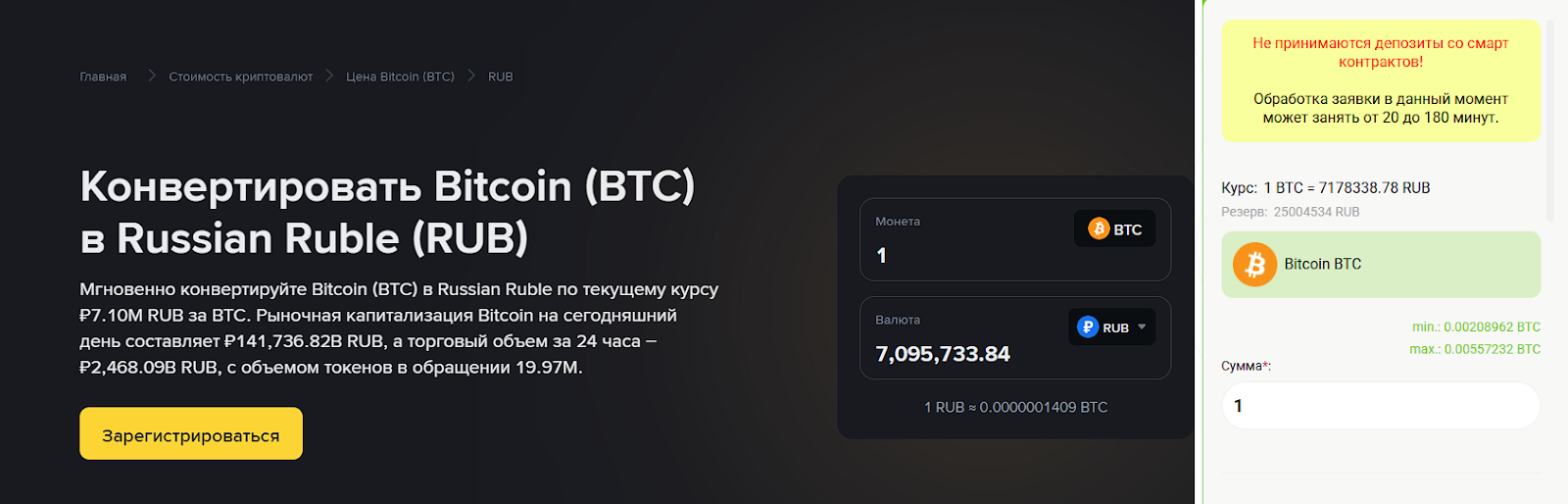Click the chevron right after Главная breadcrumb
This screenshot has width=1568, height=504.
(152, 76)
